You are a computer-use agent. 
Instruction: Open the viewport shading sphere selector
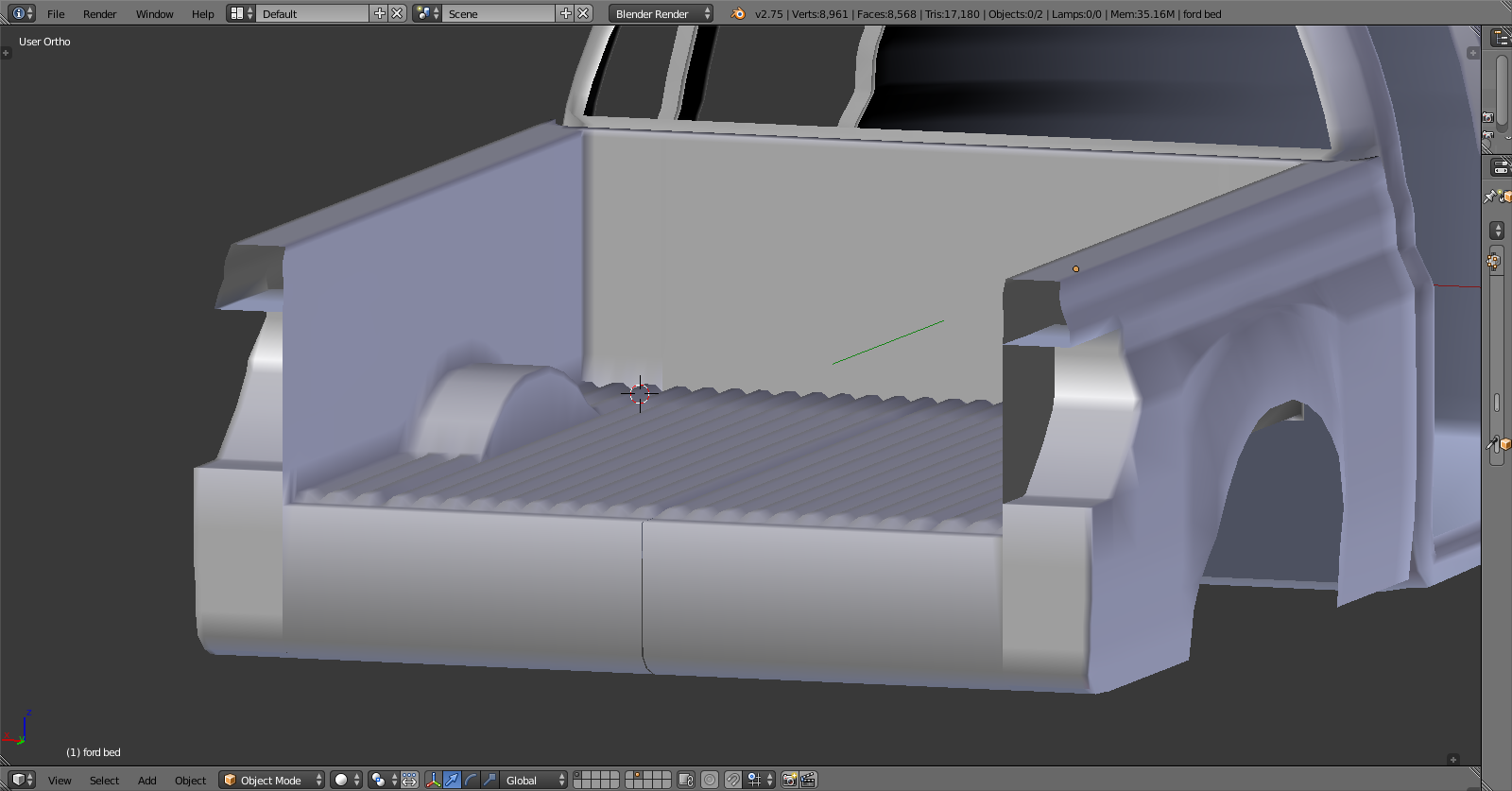pyautogui.click(x=346, y=780)
